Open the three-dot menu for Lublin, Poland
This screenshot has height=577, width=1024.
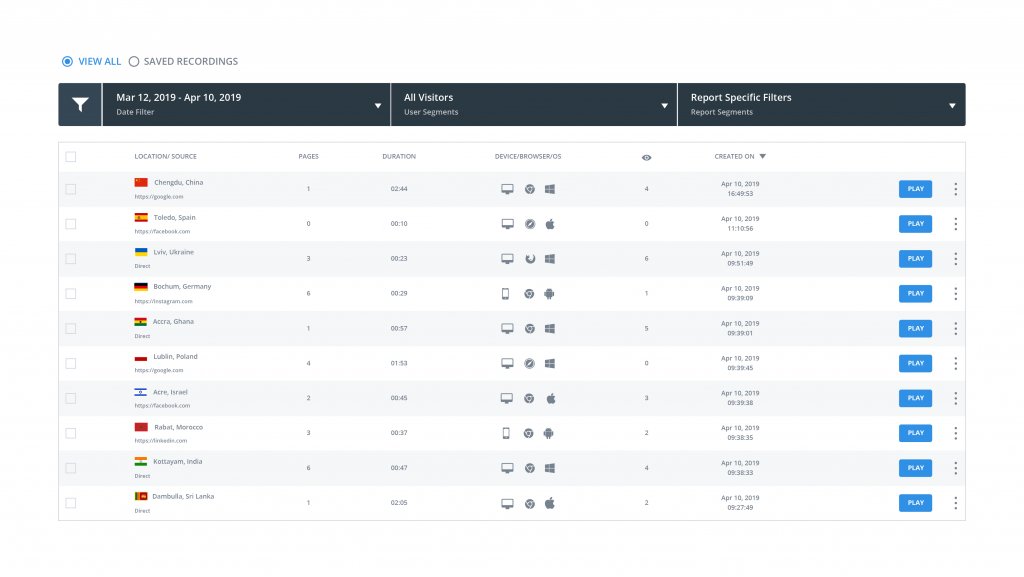pyautogui.click(x=955, y=364)
